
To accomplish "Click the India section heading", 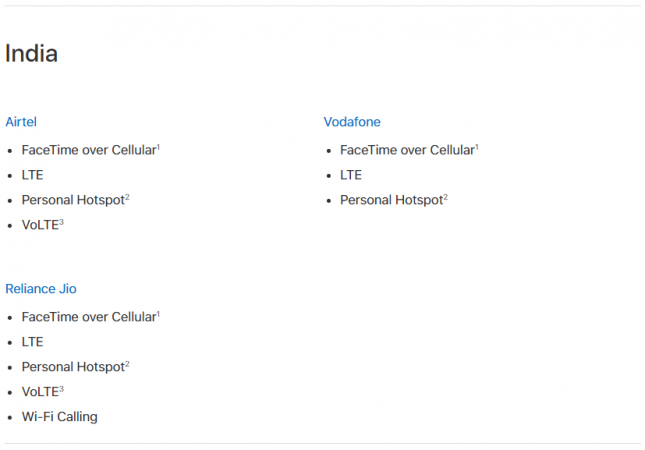I will [x=32, y=54].
